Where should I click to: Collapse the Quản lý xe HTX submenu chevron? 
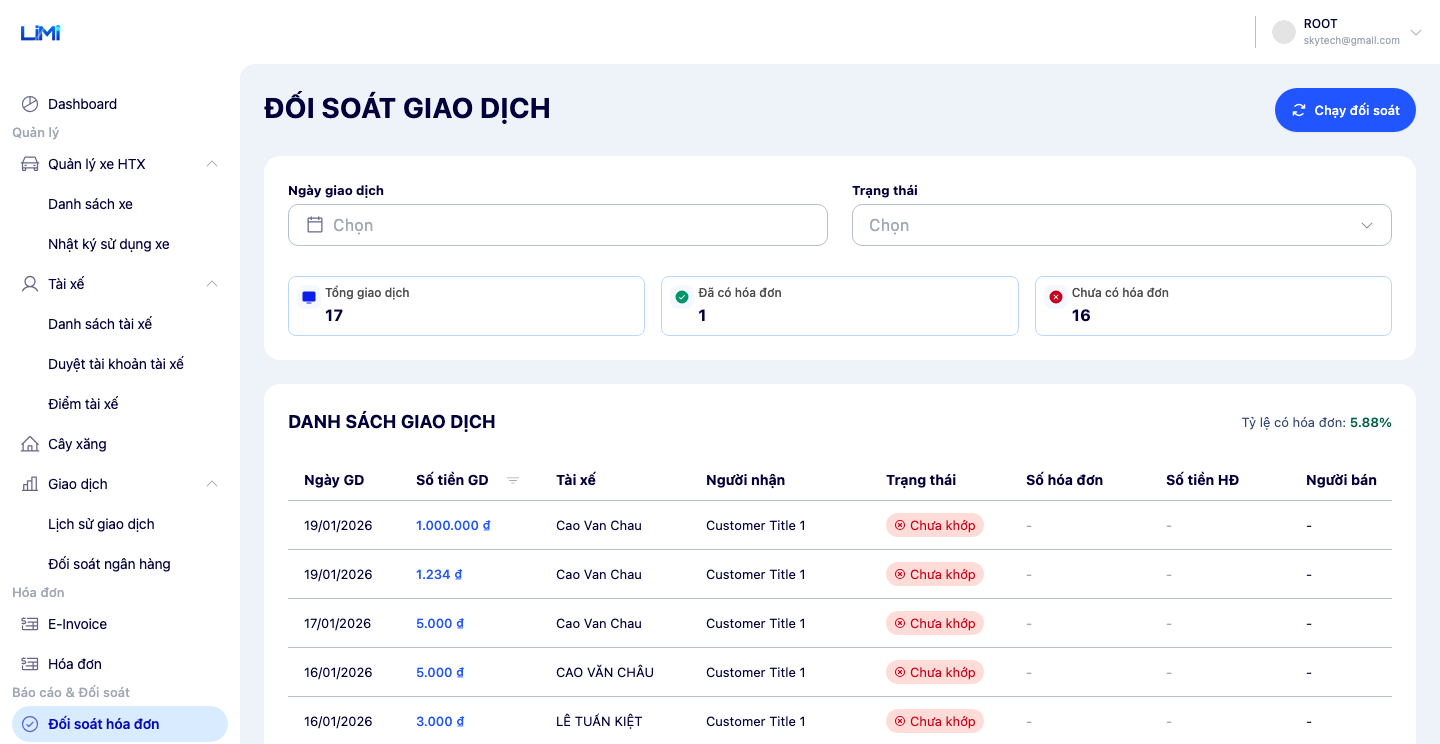pyautogui.click(x=212, y=164)
